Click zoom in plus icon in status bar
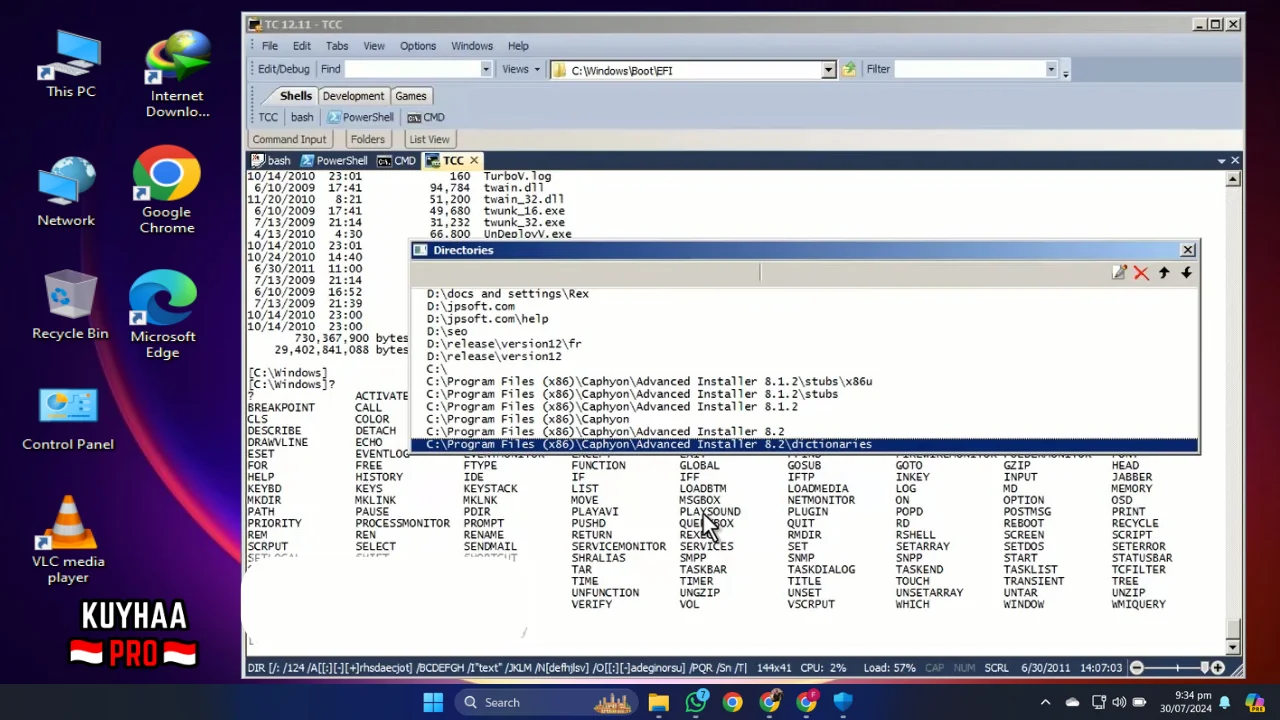 point(1217,667)
